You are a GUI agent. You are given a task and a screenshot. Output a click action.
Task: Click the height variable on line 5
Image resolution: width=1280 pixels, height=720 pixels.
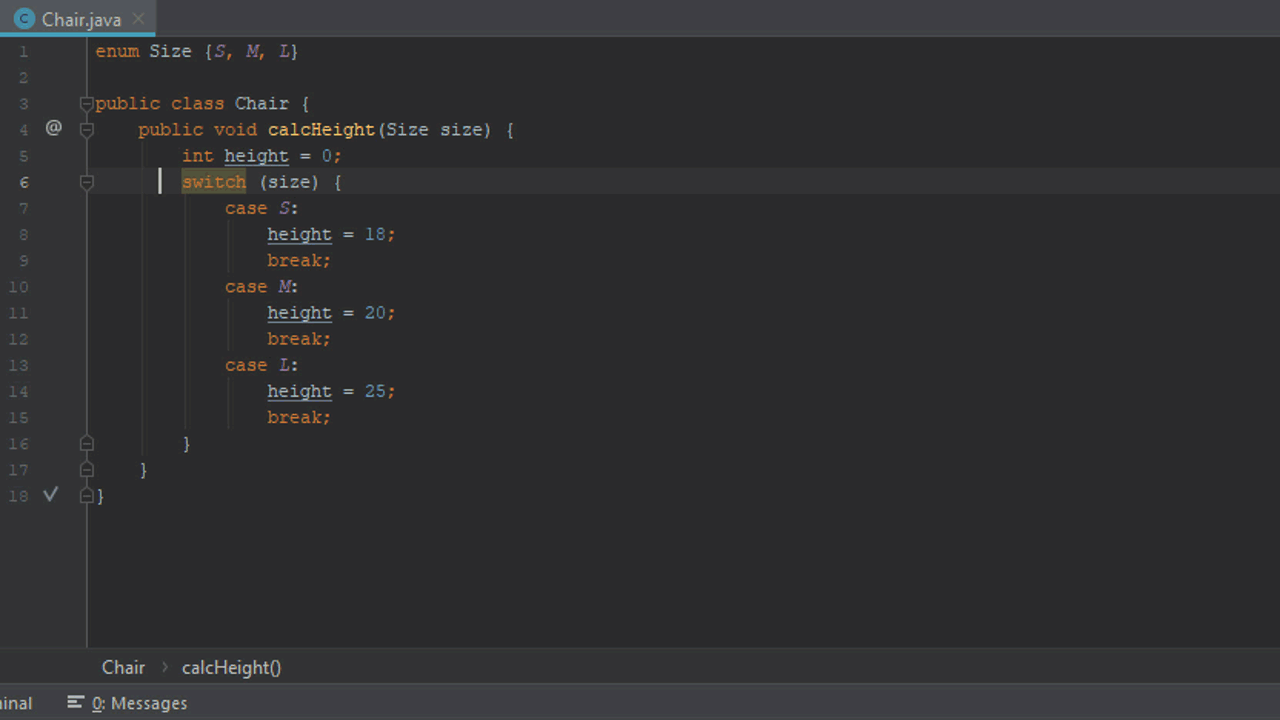256,155
